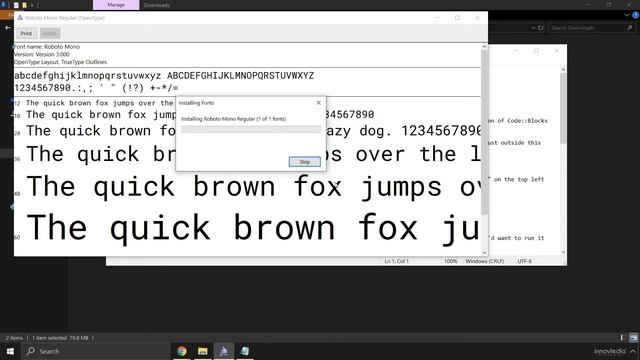The width and height of the screenshot is (640, 360).
Task: Minimize the Roboto Mono font viewer window
Action: [x=437, y=18]
